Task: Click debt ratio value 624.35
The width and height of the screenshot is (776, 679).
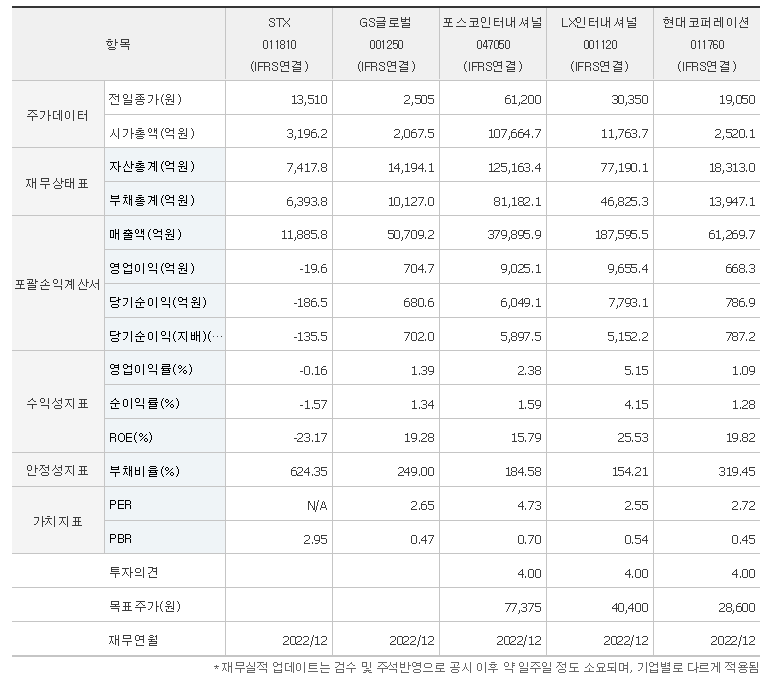Action: [x=309, y=472]
